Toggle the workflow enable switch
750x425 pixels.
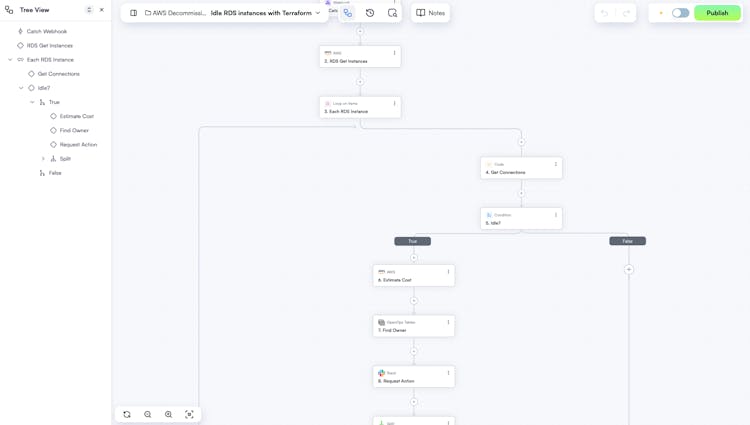point(680,13)
